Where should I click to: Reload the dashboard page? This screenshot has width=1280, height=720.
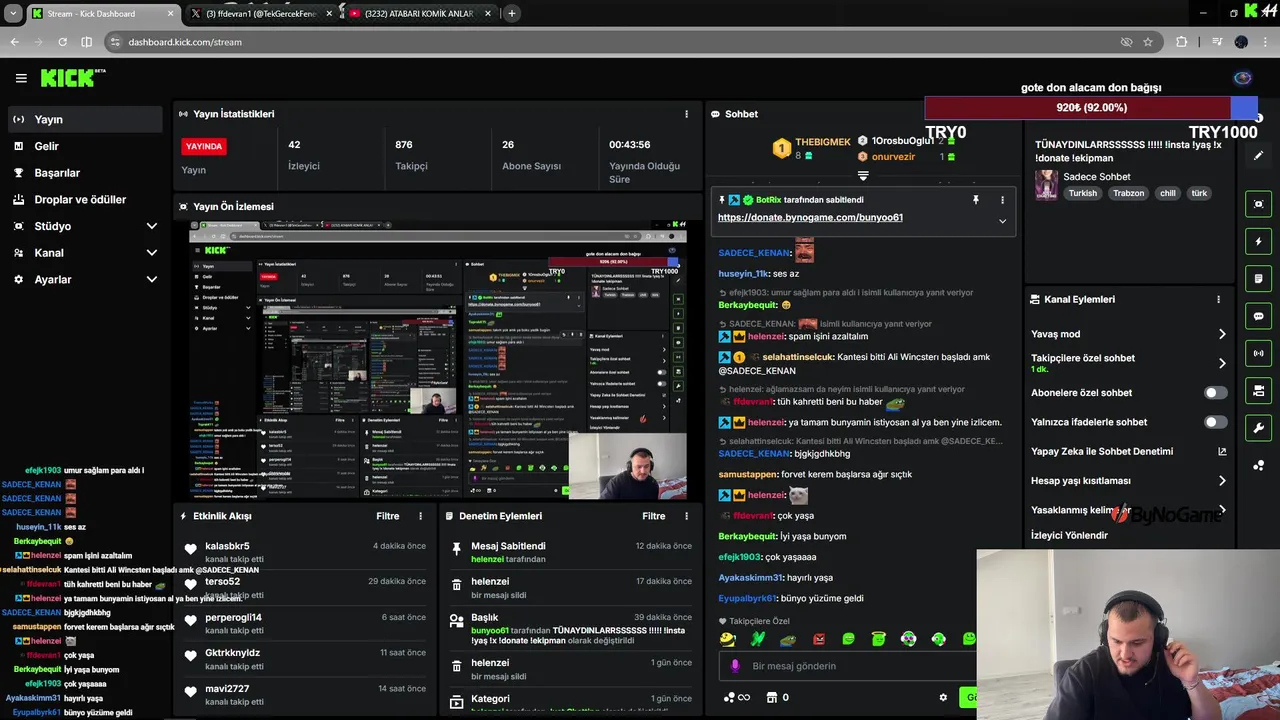point(62,42)
